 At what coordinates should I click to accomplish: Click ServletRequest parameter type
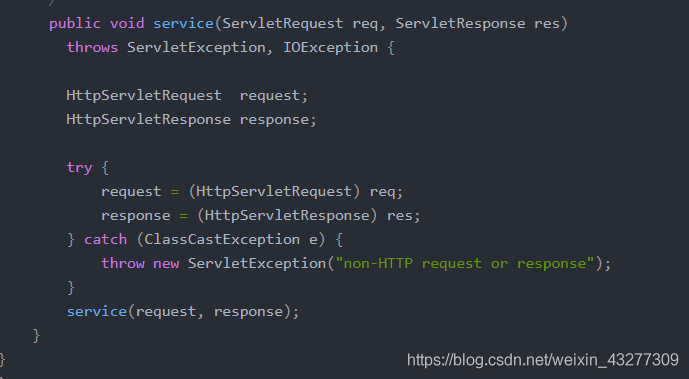click(x=283, y=24)
